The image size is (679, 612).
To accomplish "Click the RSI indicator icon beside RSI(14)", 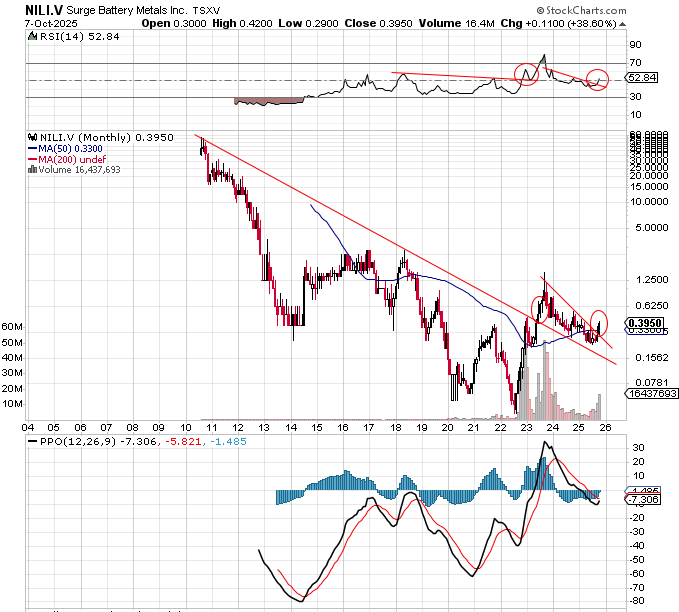I will pyautogui.click(x=32, y=36).
